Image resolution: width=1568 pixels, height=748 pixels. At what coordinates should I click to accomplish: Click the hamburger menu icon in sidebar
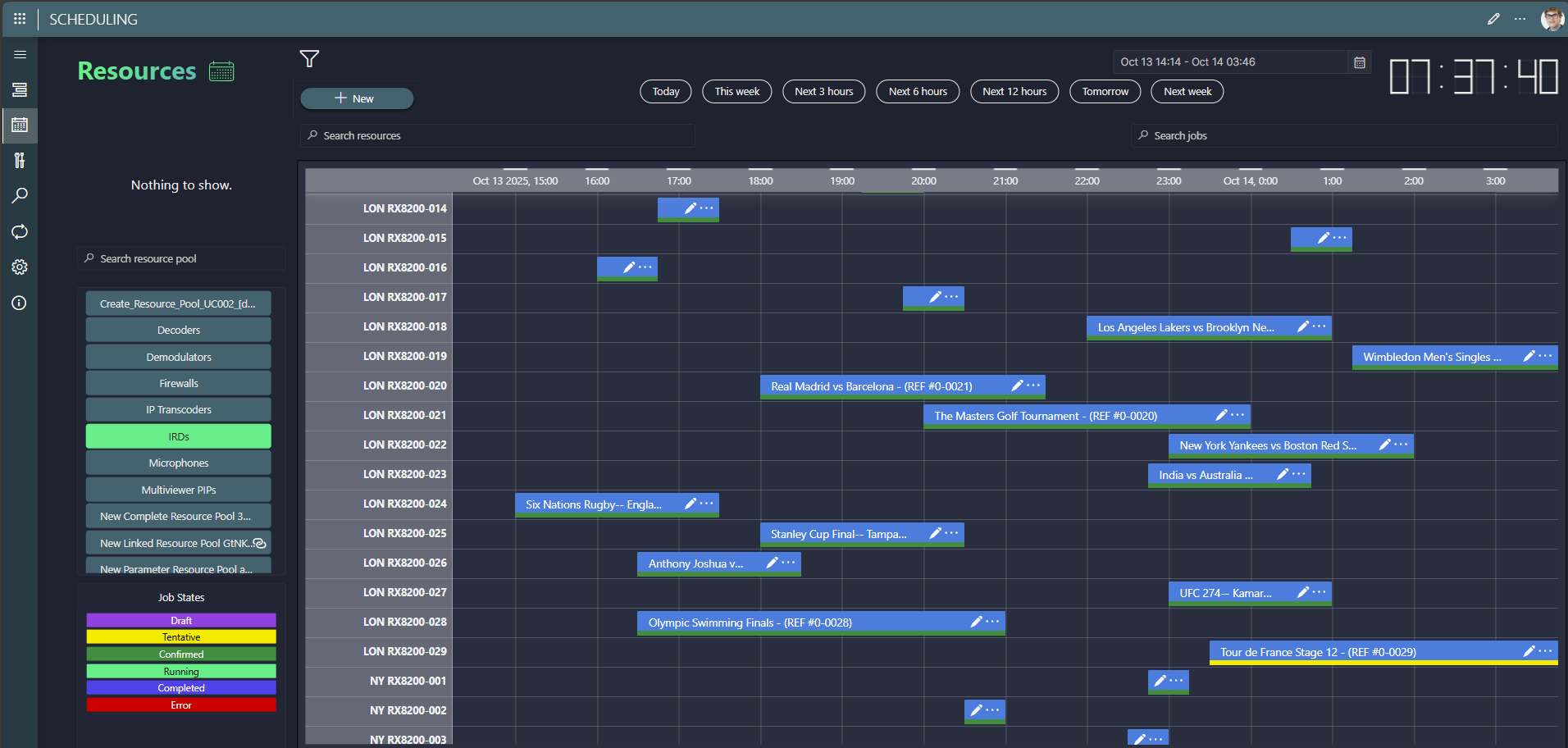pyautogui.click(x=20, y=55)
